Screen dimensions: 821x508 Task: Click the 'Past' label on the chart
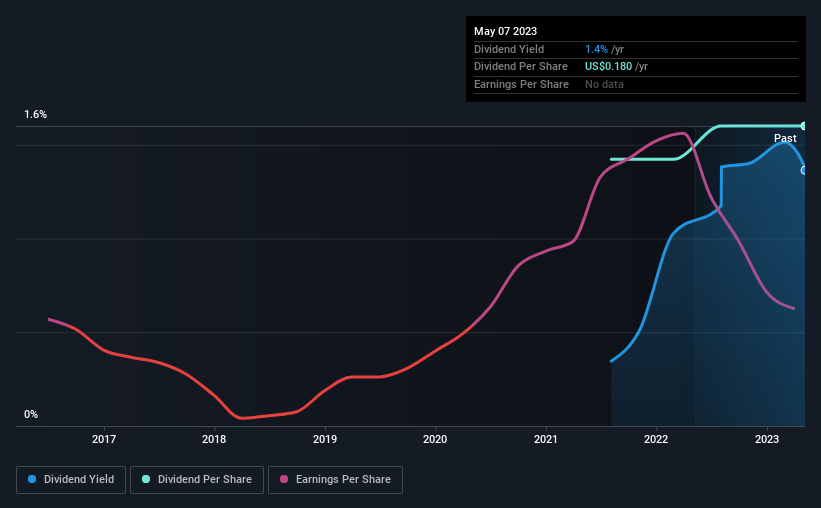coord(785,138)
